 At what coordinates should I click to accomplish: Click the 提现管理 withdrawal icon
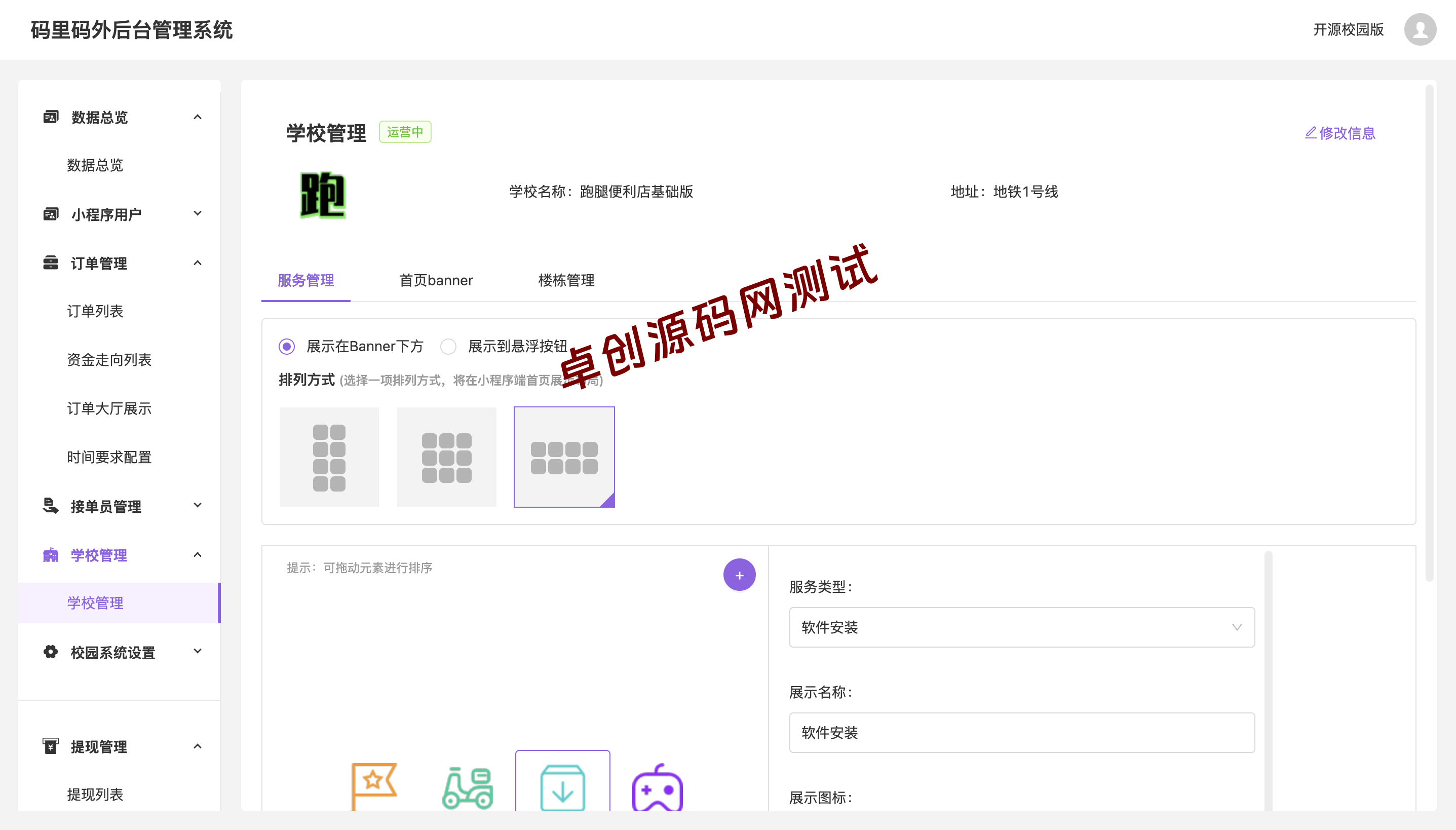pyautogui.click(x=51, y=746)
